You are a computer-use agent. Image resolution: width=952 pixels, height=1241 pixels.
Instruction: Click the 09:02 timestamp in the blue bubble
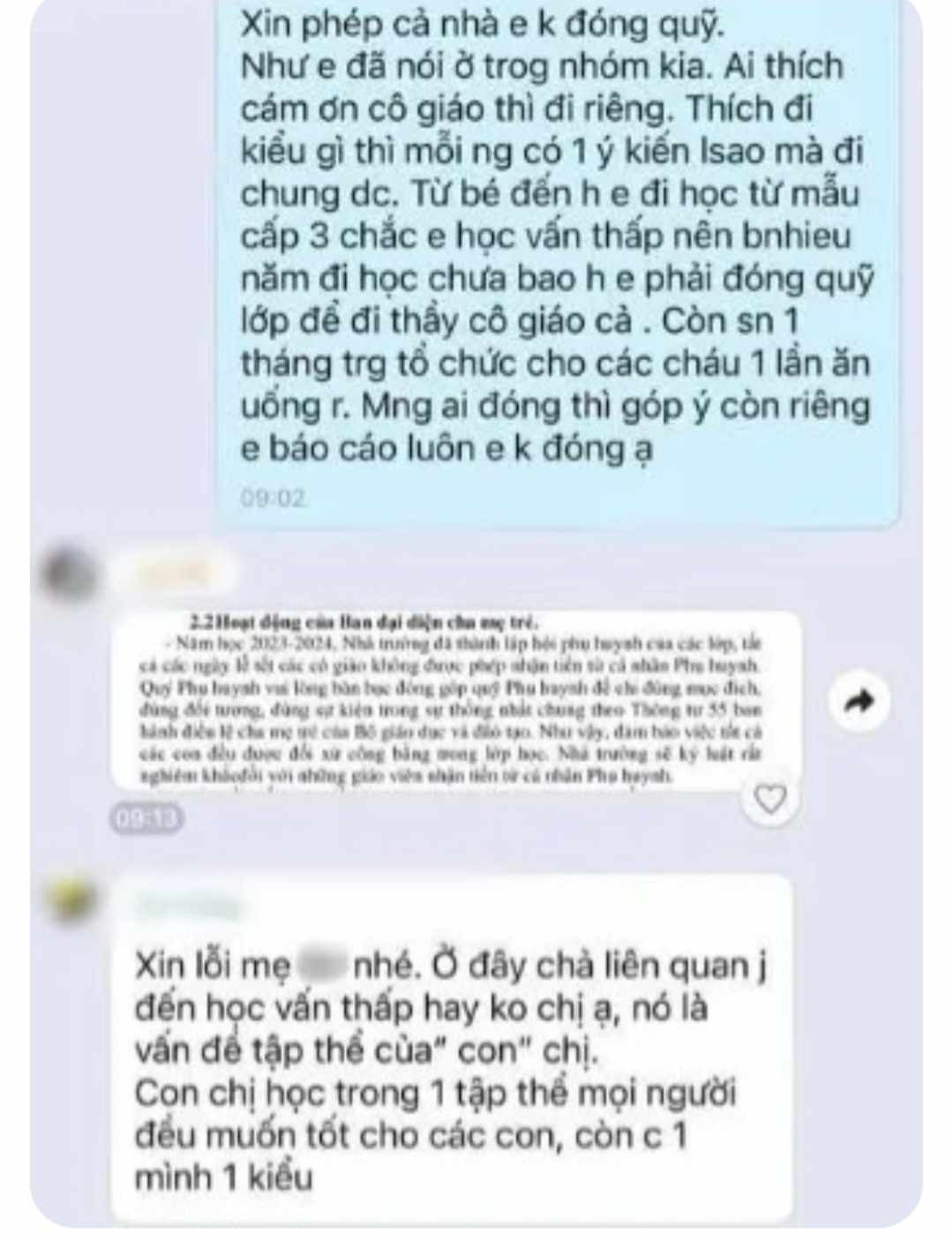point(273,499)
